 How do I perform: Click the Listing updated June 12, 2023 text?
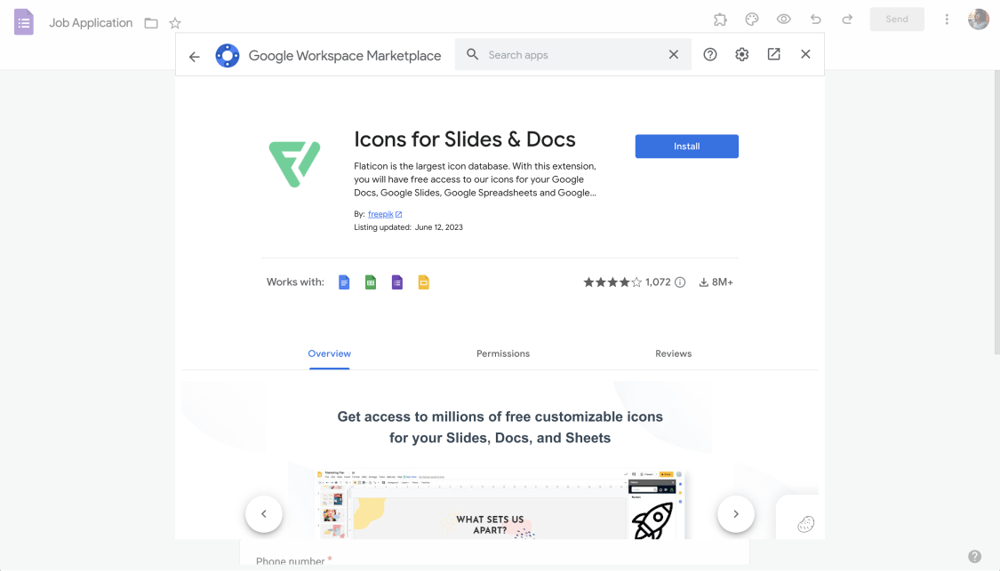click(408, 227)
